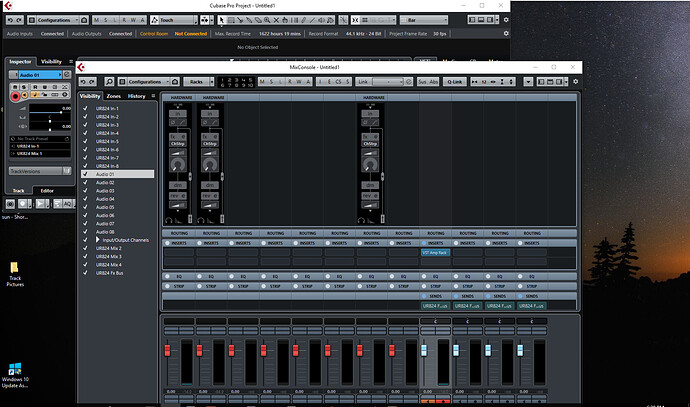Click the record enable button in Inspector

point(15,95)
